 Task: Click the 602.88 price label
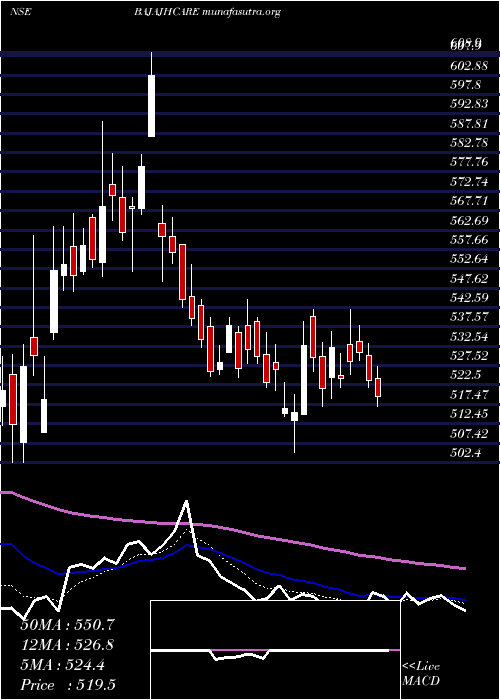[x=471, y=65]
